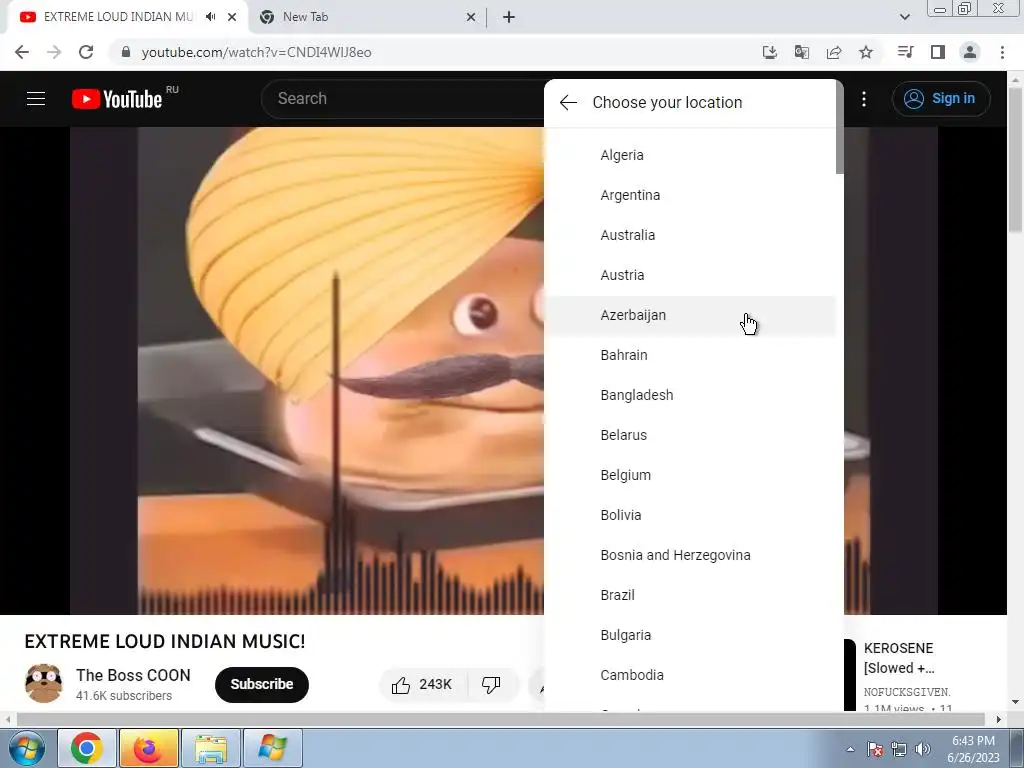Choose Bangladesh from the location list
The width and height of the screenshot is (1024, 768).
click(690, 395)
